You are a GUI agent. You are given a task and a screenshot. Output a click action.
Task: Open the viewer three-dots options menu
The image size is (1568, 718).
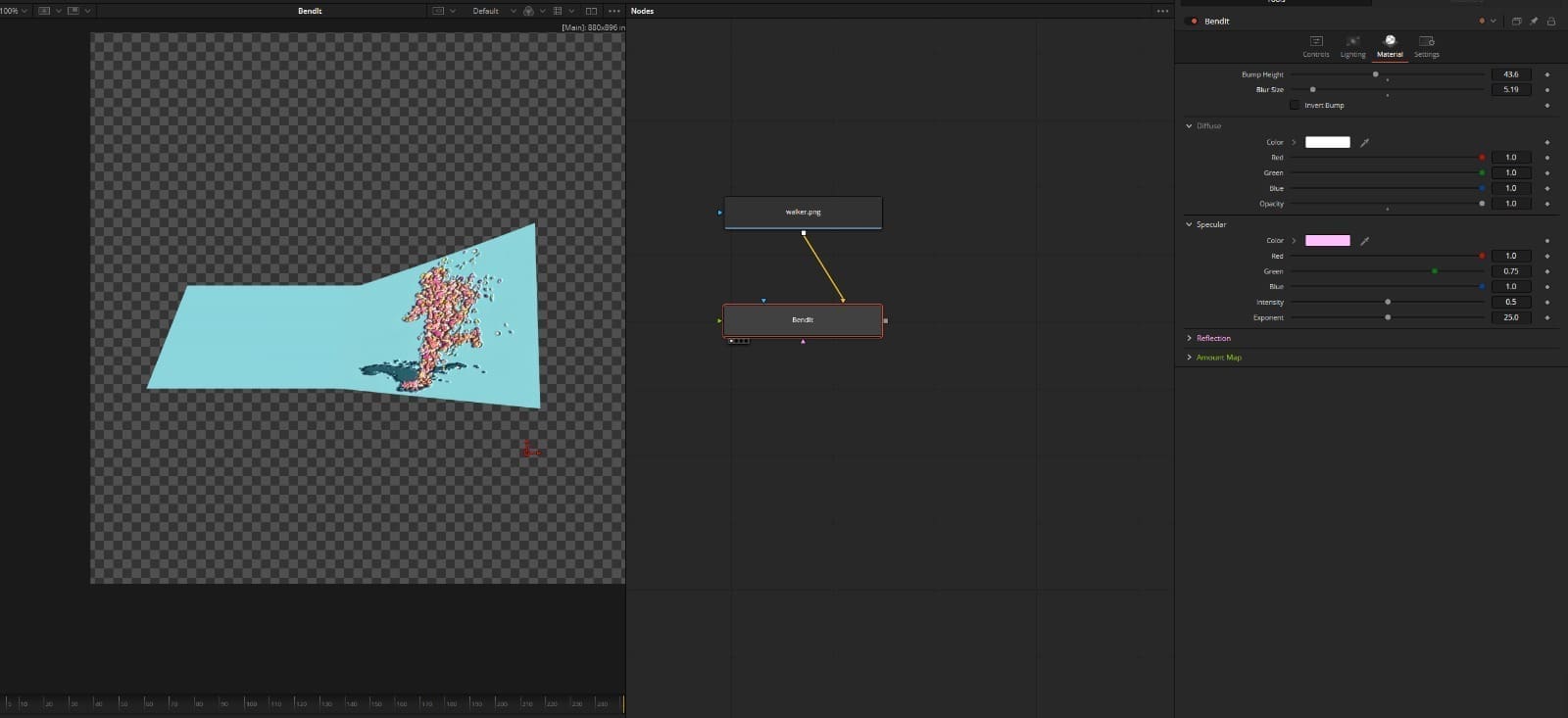(614, 11)
